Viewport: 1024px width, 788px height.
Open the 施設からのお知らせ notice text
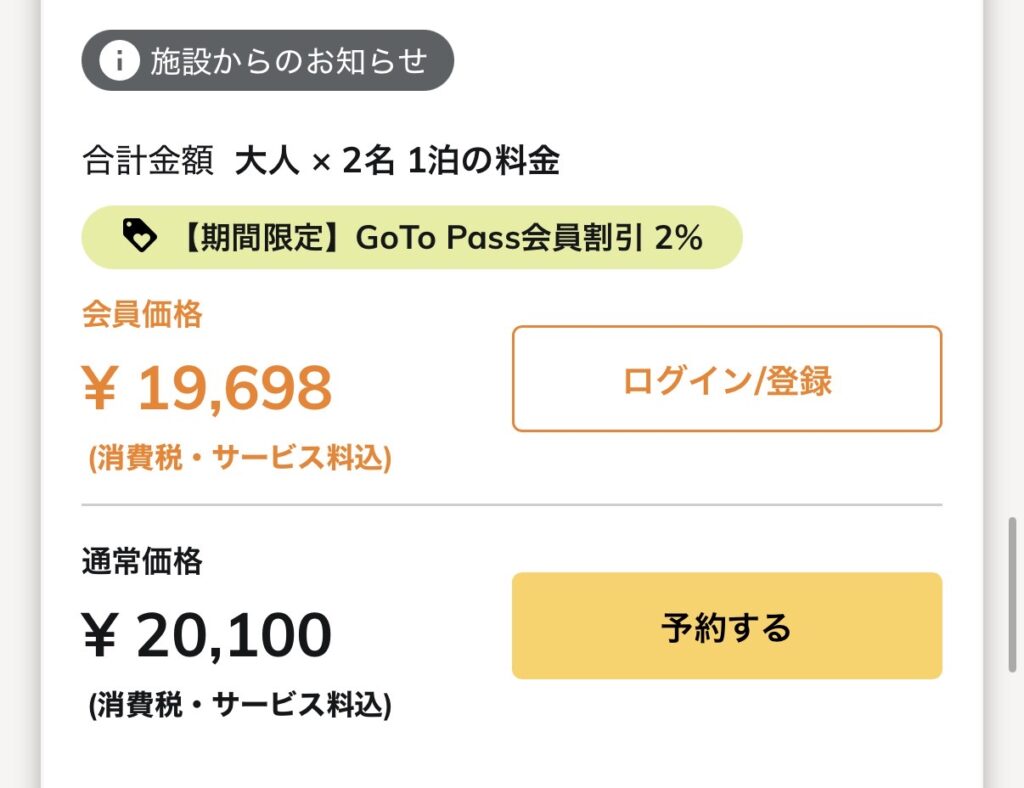(289, 61)
